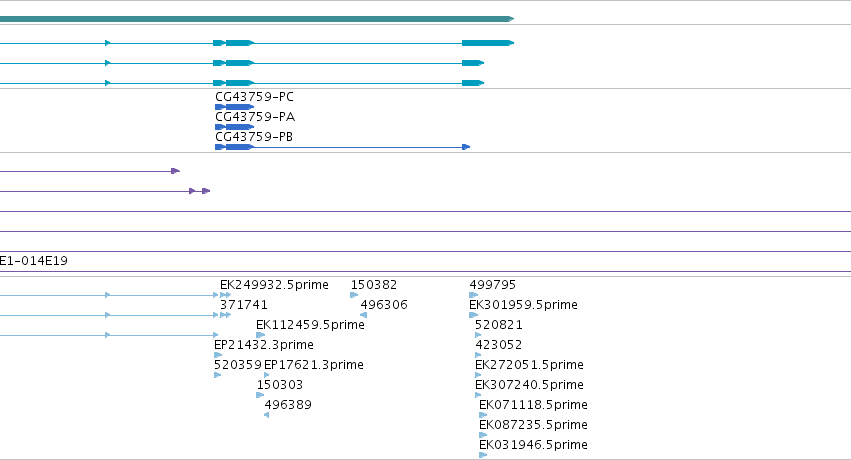Click the EK031946.5prime feature label
This screenshot has height=460, width=851.
533,445
